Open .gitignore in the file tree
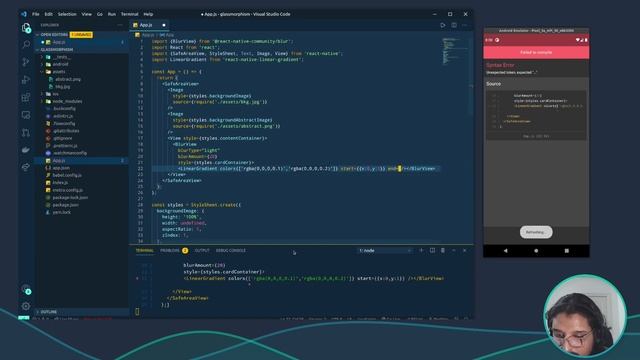The height and width of the screenshot is (360, 640). tap(62, 138)
